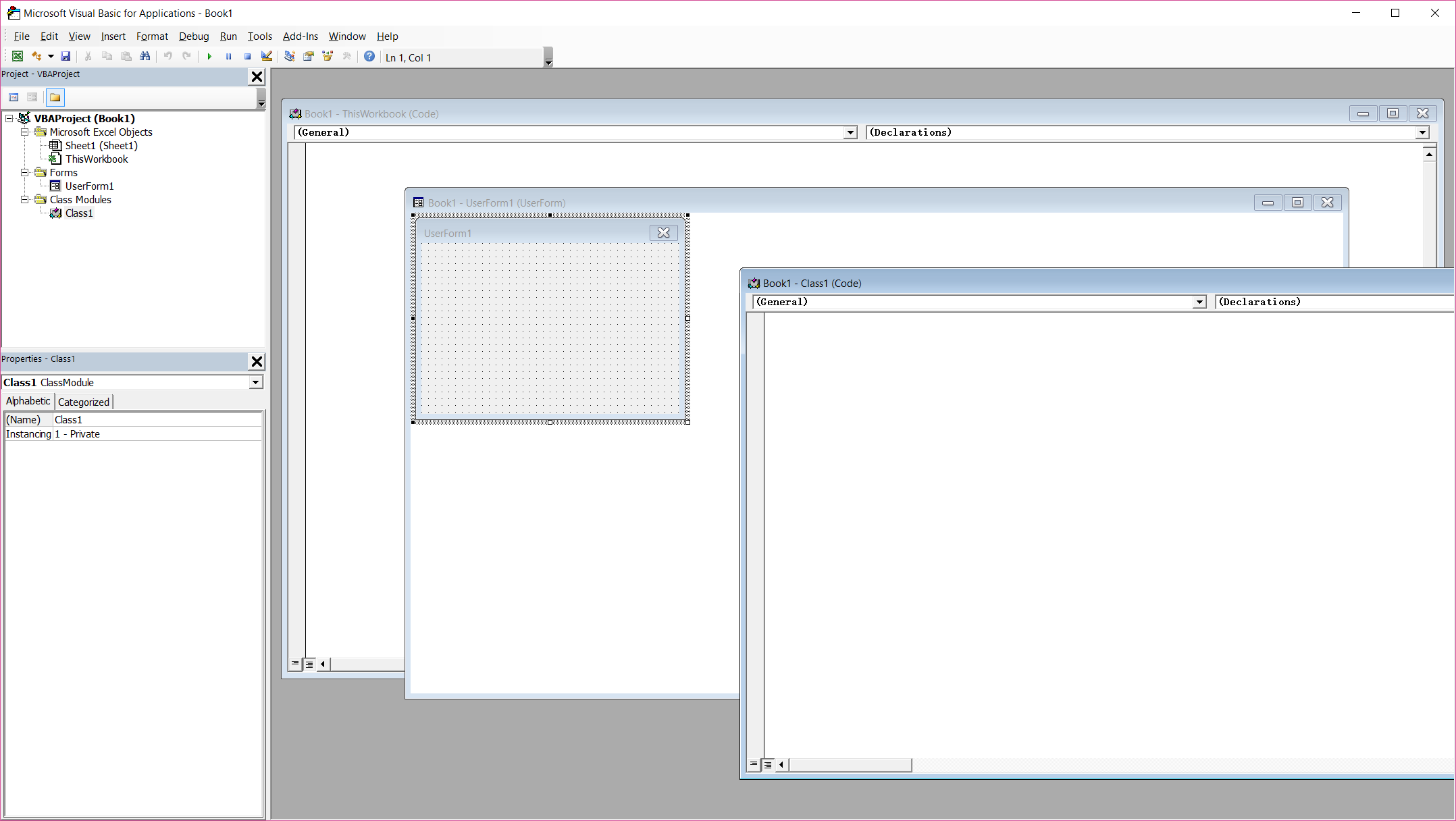
Task: Click the Save Book1 toolbar icon
Action: coord(66,57)
